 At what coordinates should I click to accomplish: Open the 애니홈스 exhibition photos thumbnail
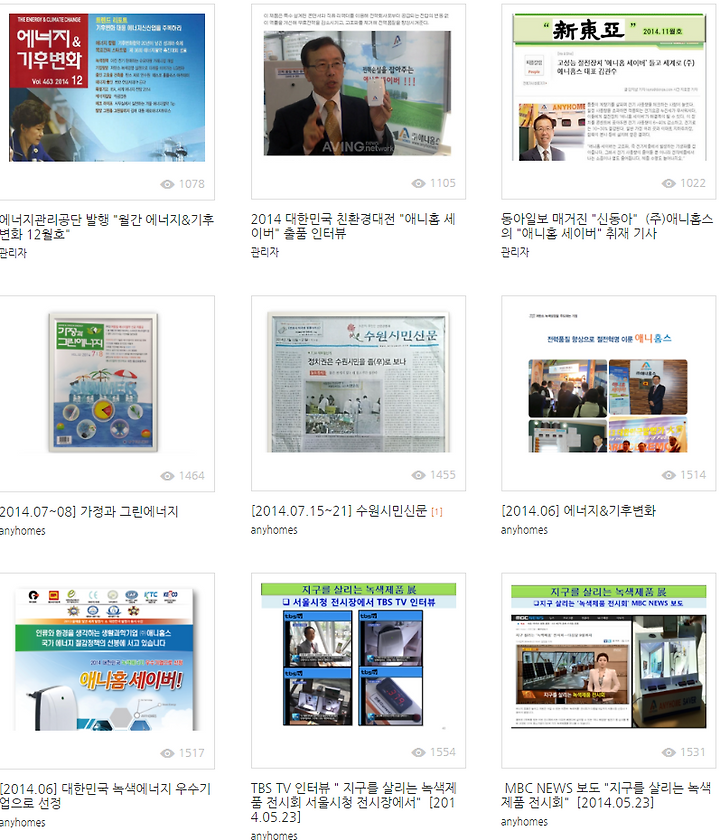click(608, 382)
